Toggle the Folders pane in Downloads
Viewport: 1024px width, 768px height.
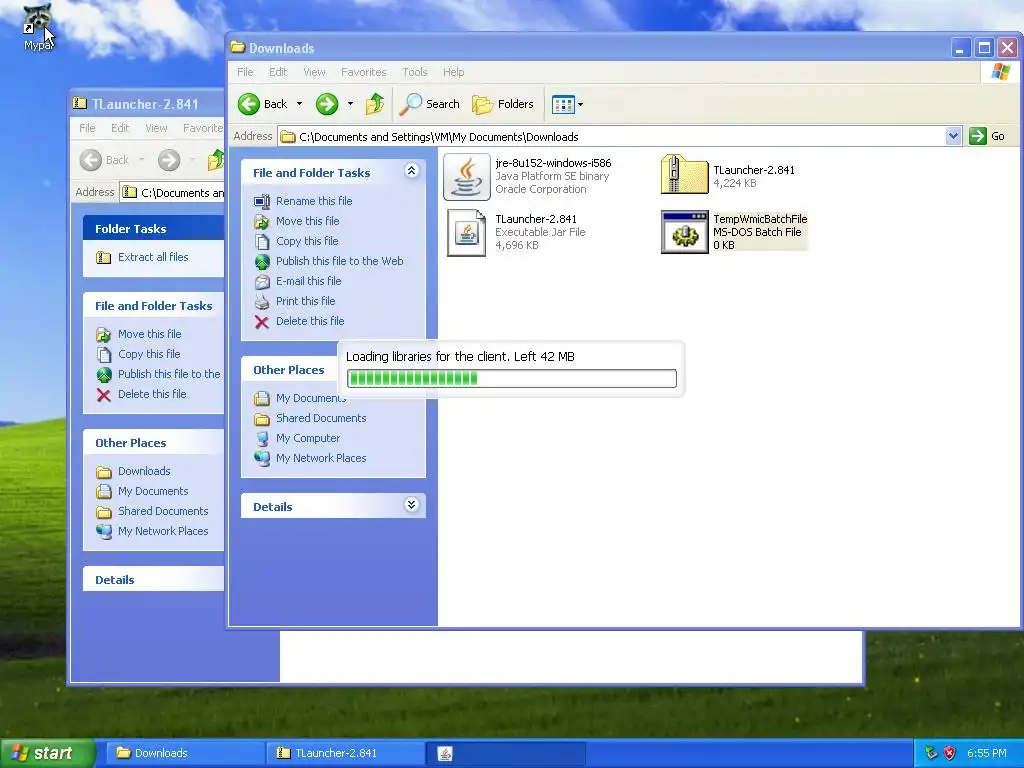[x=502, y=104]
